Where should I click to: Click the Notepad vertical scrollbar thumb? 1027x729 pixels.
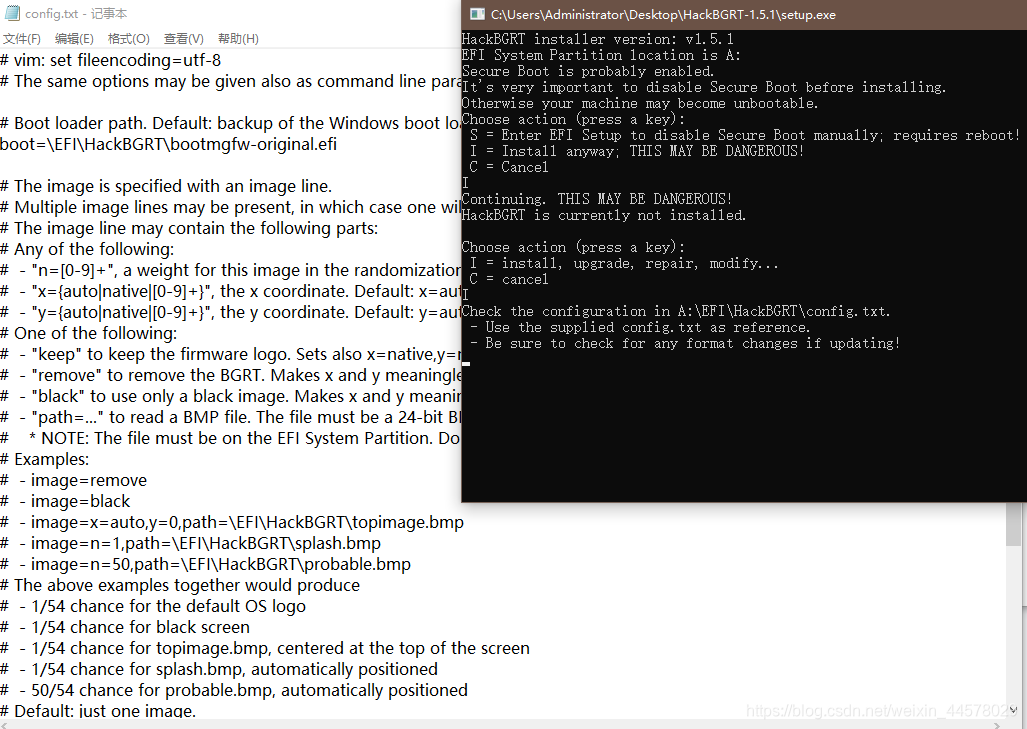pyautogui.click(x=1013, y=524)
